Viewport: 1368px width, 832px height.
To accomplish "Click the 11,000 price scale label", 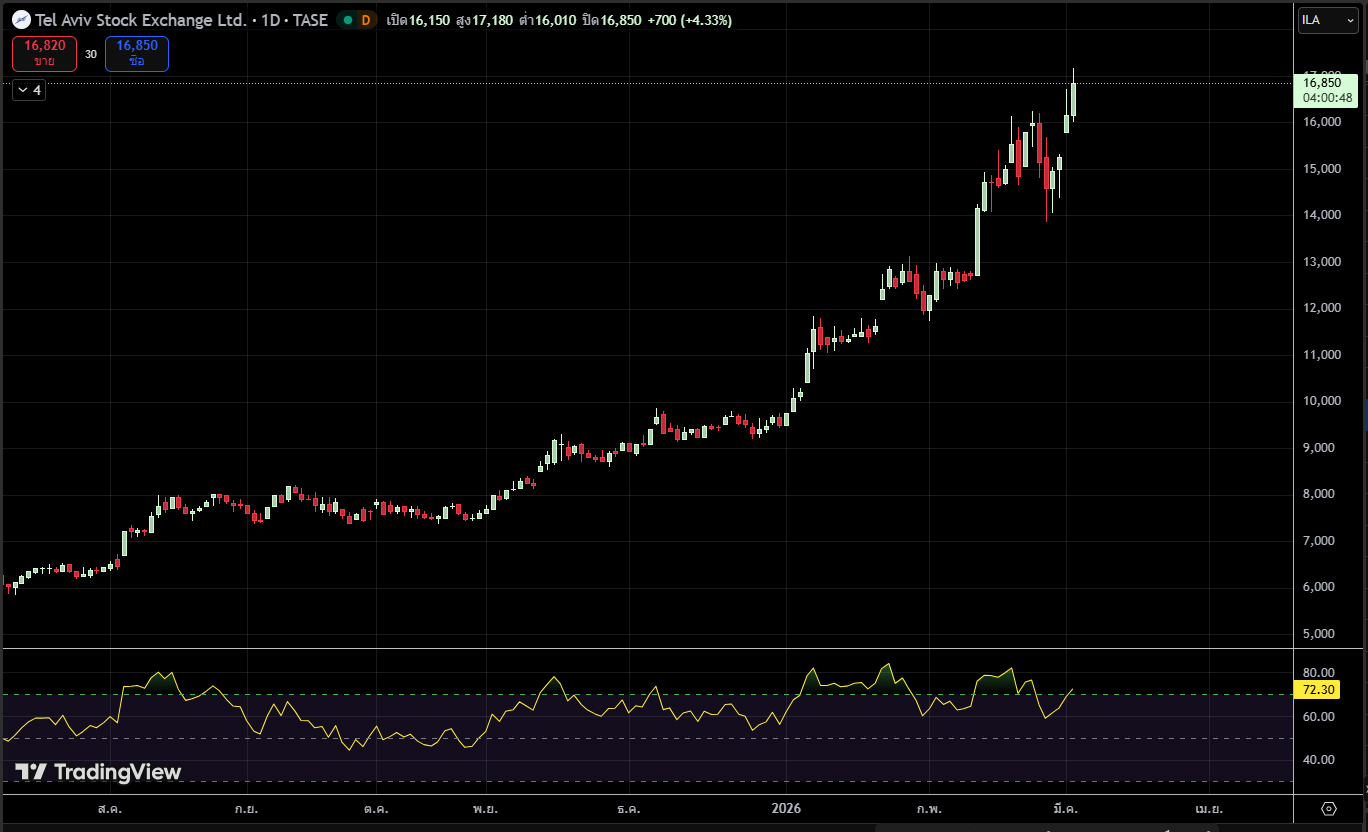I will click(x=1321, y=355).
